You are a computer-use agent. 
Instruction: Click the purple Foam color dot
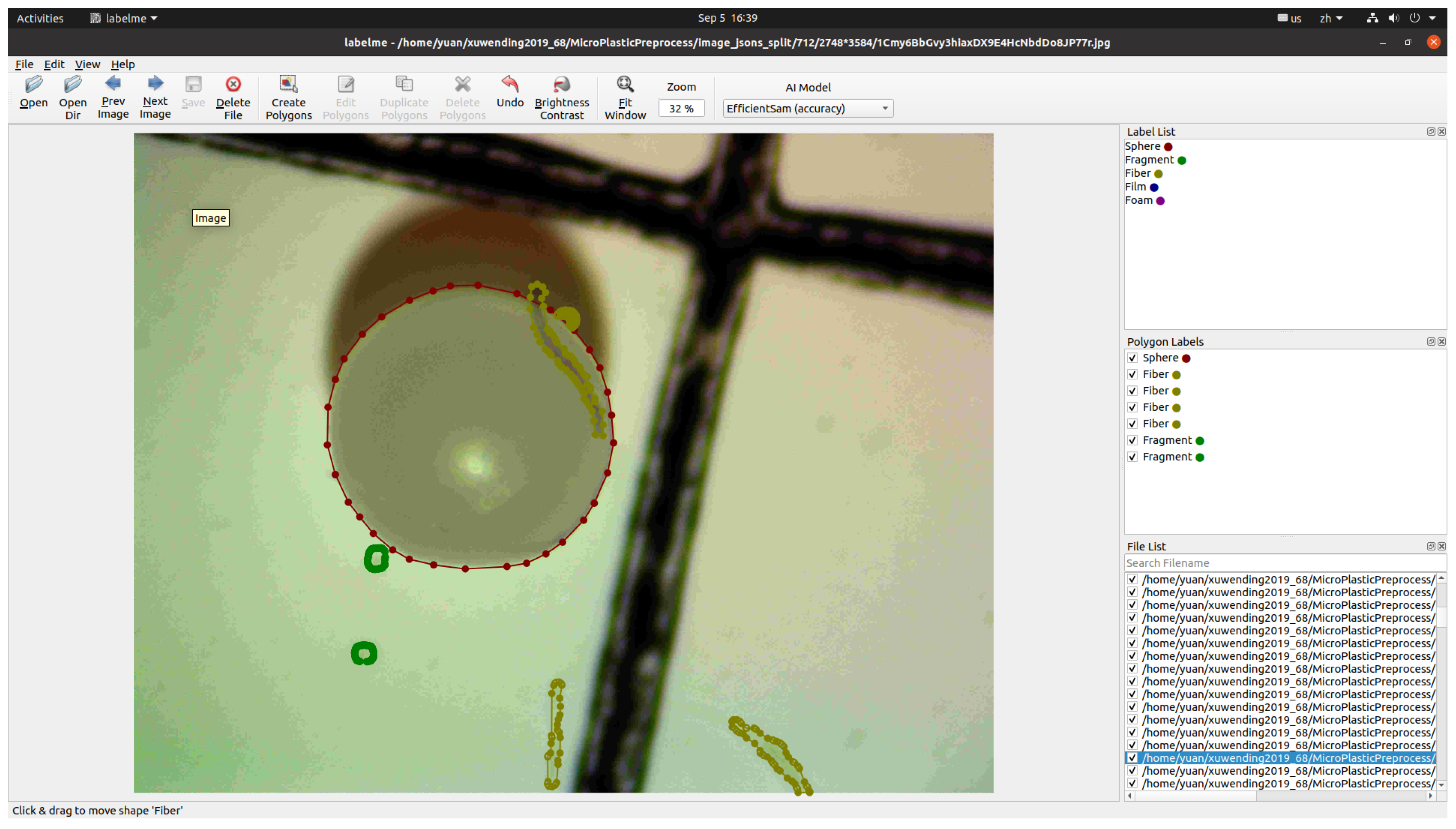[1160, 201]
